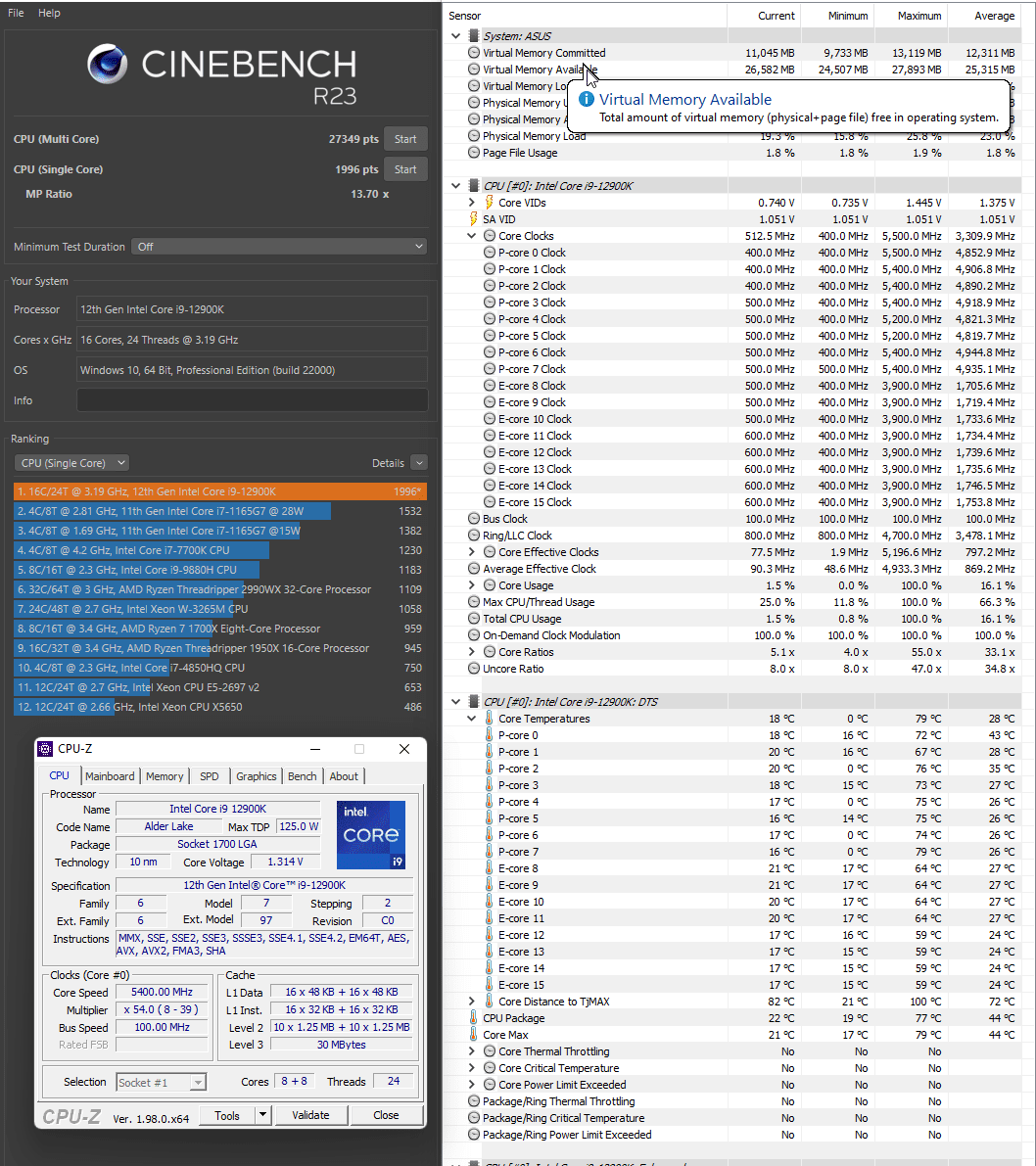Click the Ring/LLC Clock sensor icon

(474, 536)
